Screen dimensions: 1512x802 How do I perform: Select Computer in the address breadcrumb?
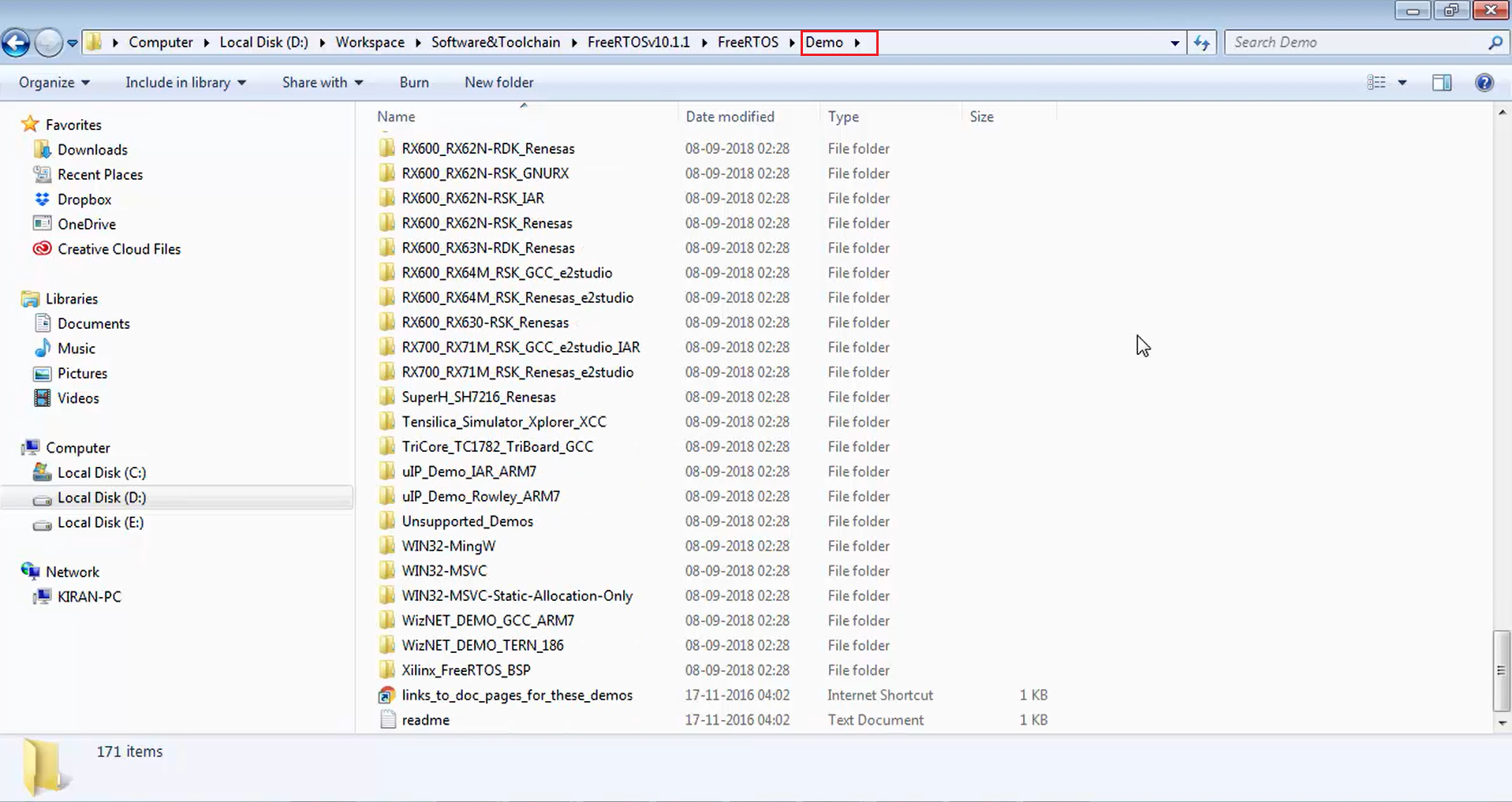coord(161,43)
